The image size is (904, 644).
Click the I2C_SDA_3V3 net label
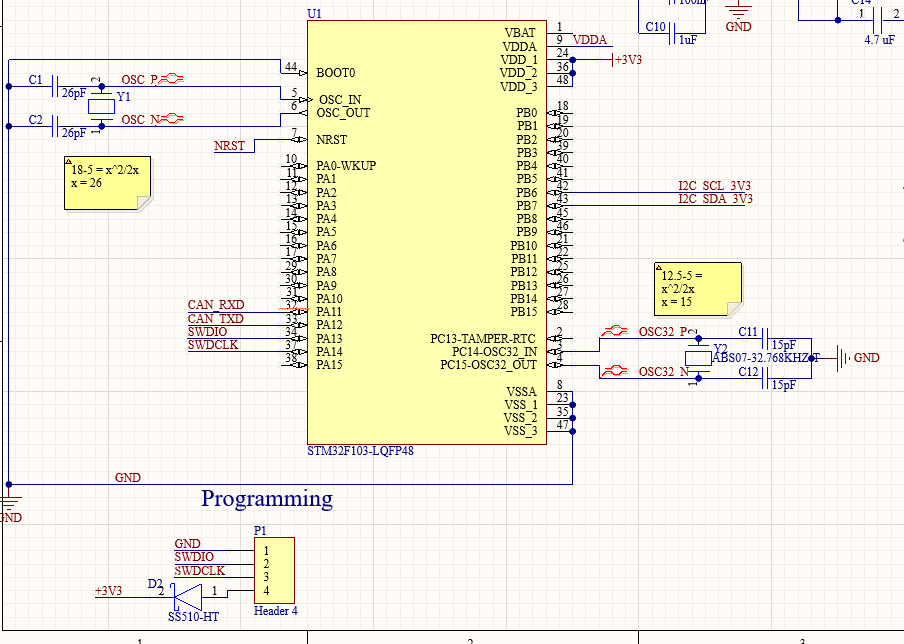pos(715,199)
